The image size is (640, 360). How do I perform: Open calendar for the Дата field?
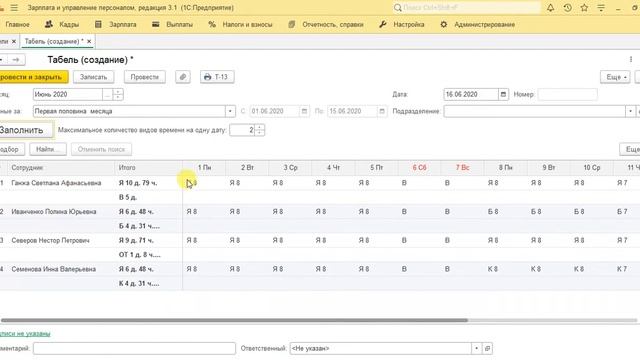coord(503,94)
